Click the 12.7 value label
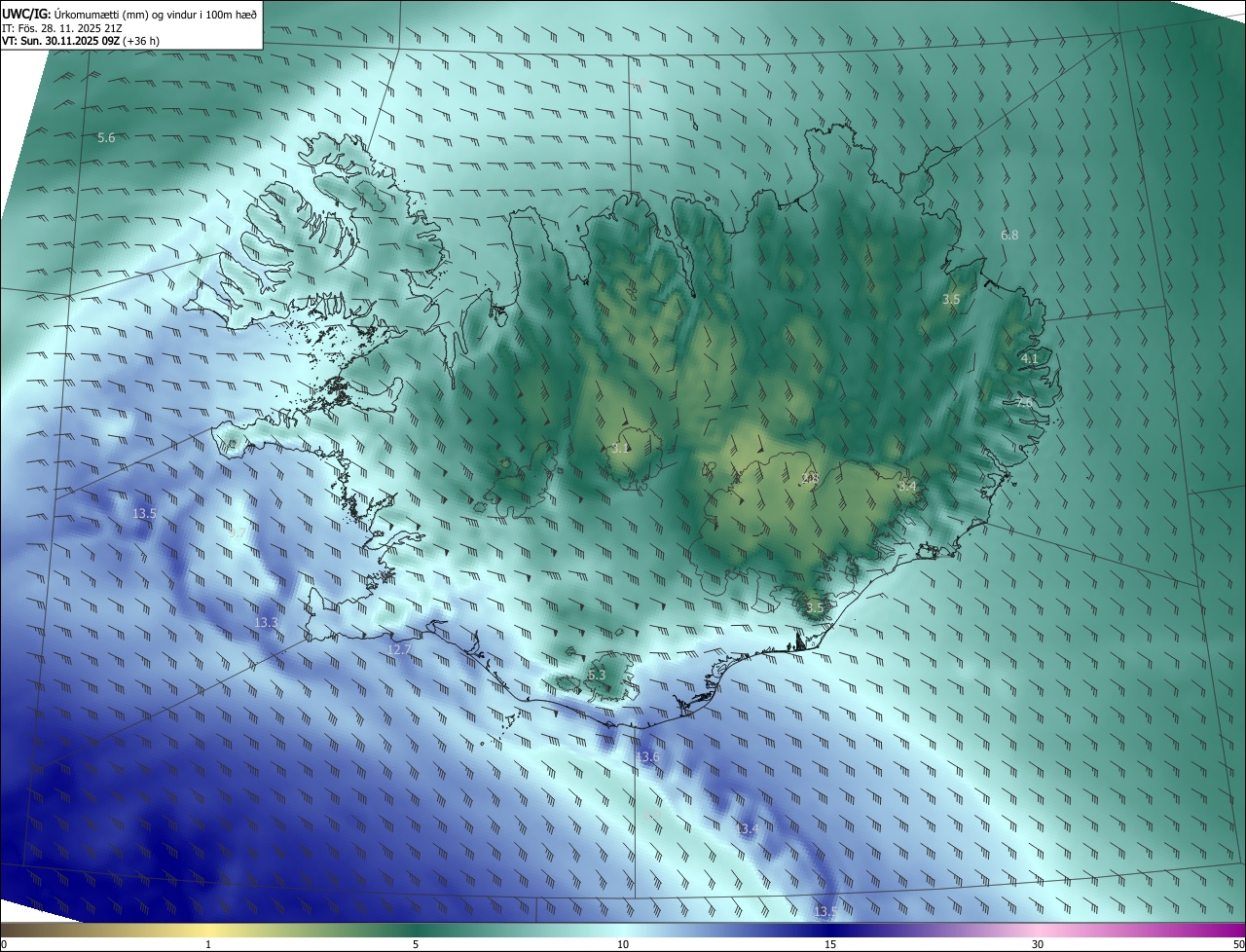The width and height of the screenshot is (1246, 952). tap(399, 649)
